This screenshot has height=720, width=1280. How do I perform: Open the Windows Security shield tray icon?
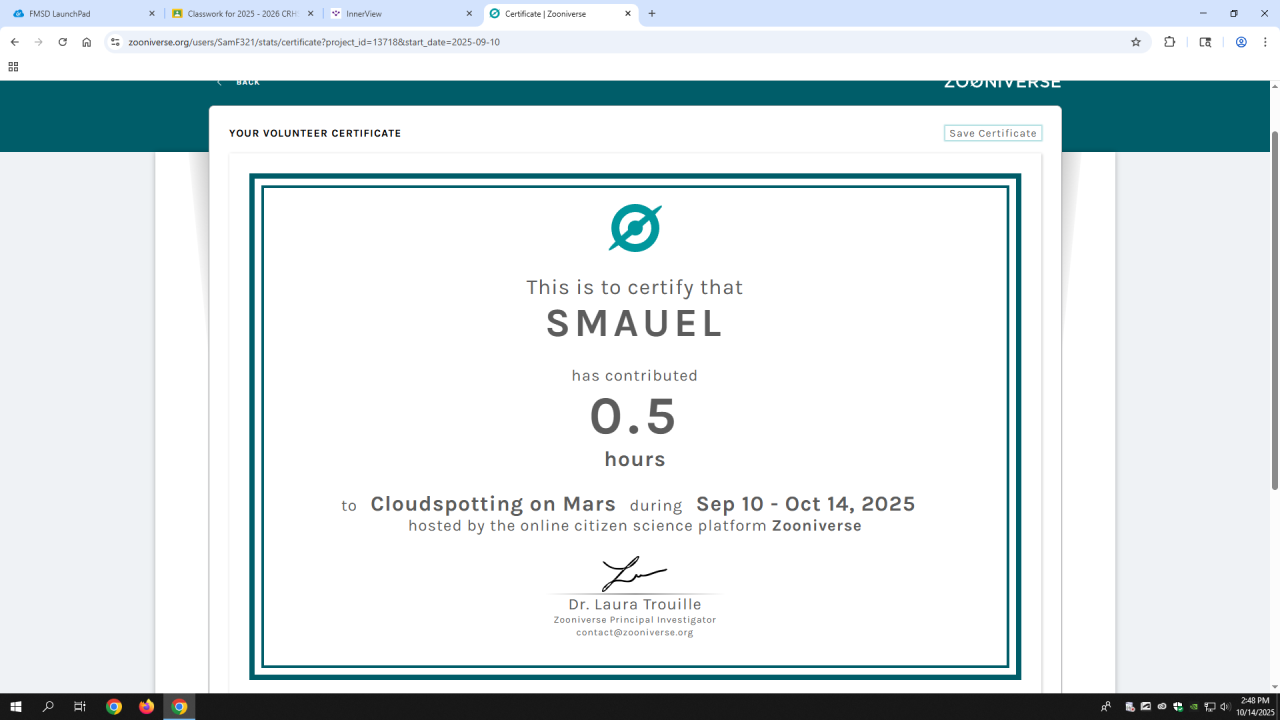1178,707
